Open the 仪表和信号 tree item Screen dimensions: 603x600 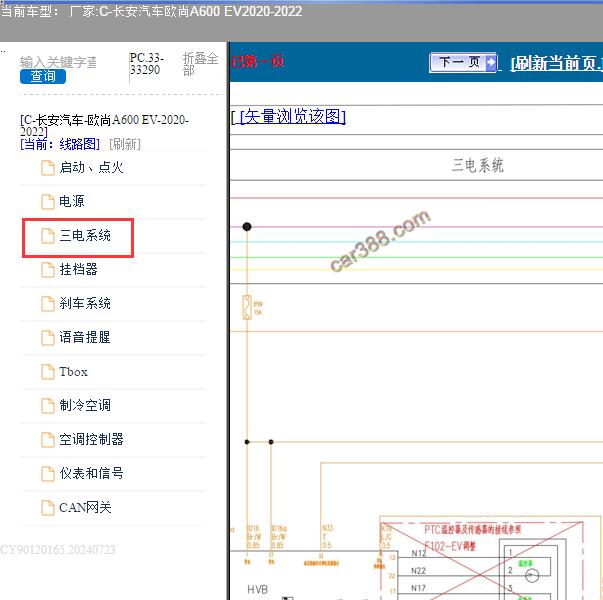[x=92, y=473]
